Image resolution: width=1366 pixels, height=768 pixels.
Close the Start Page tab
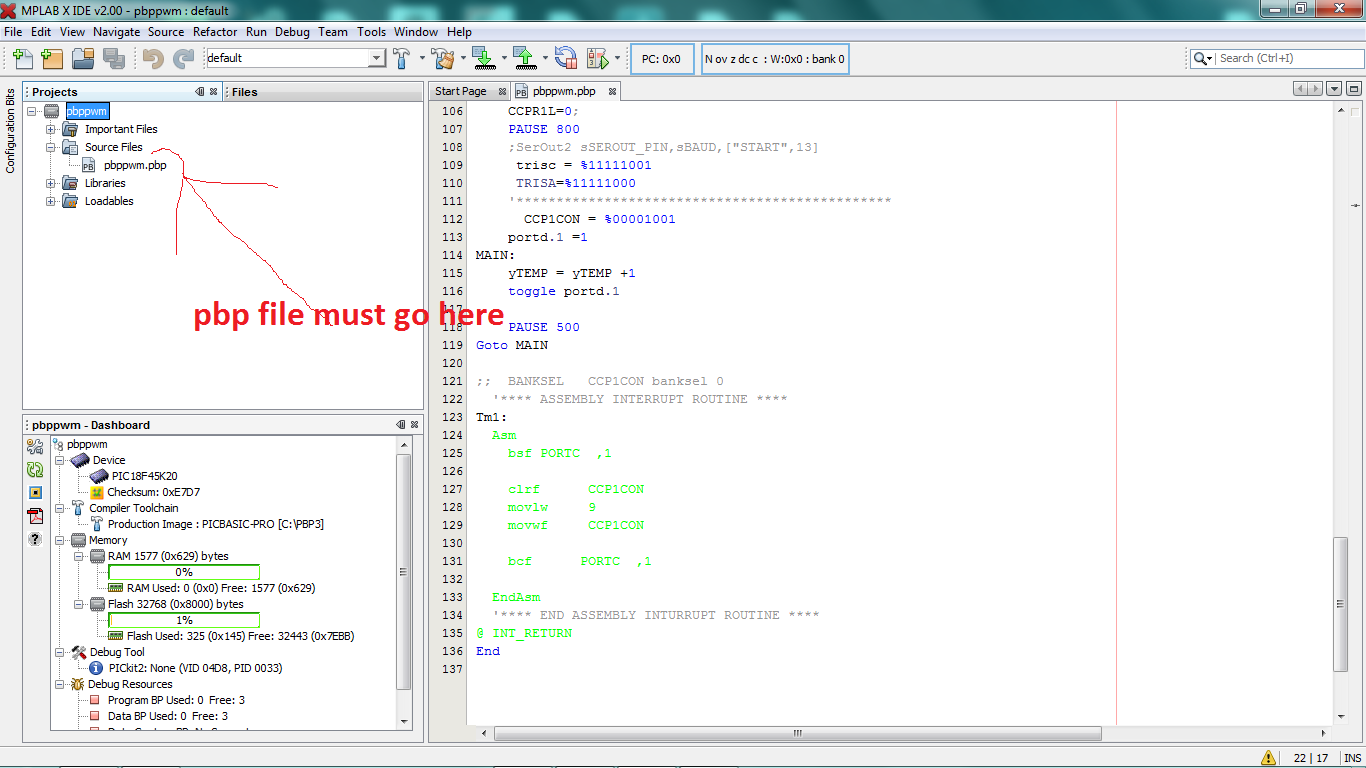pyautogui.click(x=502, y=91)
